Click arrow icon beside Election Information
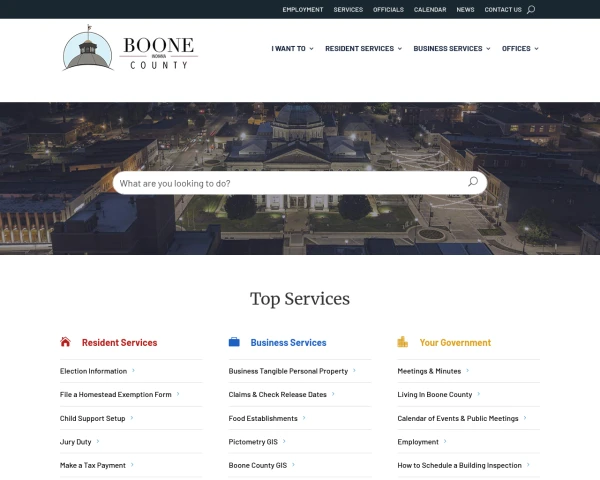 pos(134,371)
